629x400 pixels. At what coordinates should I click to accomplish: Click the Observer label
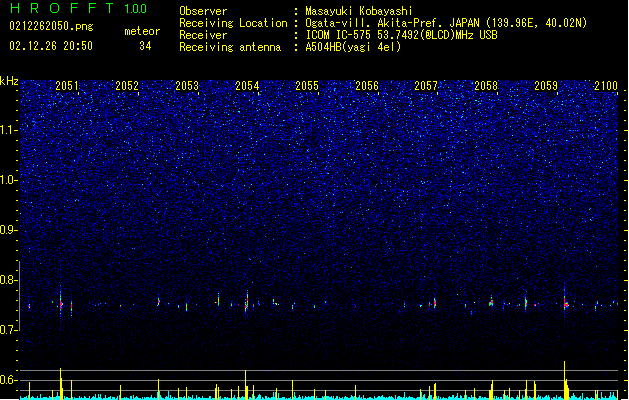(x=203, y=11)
